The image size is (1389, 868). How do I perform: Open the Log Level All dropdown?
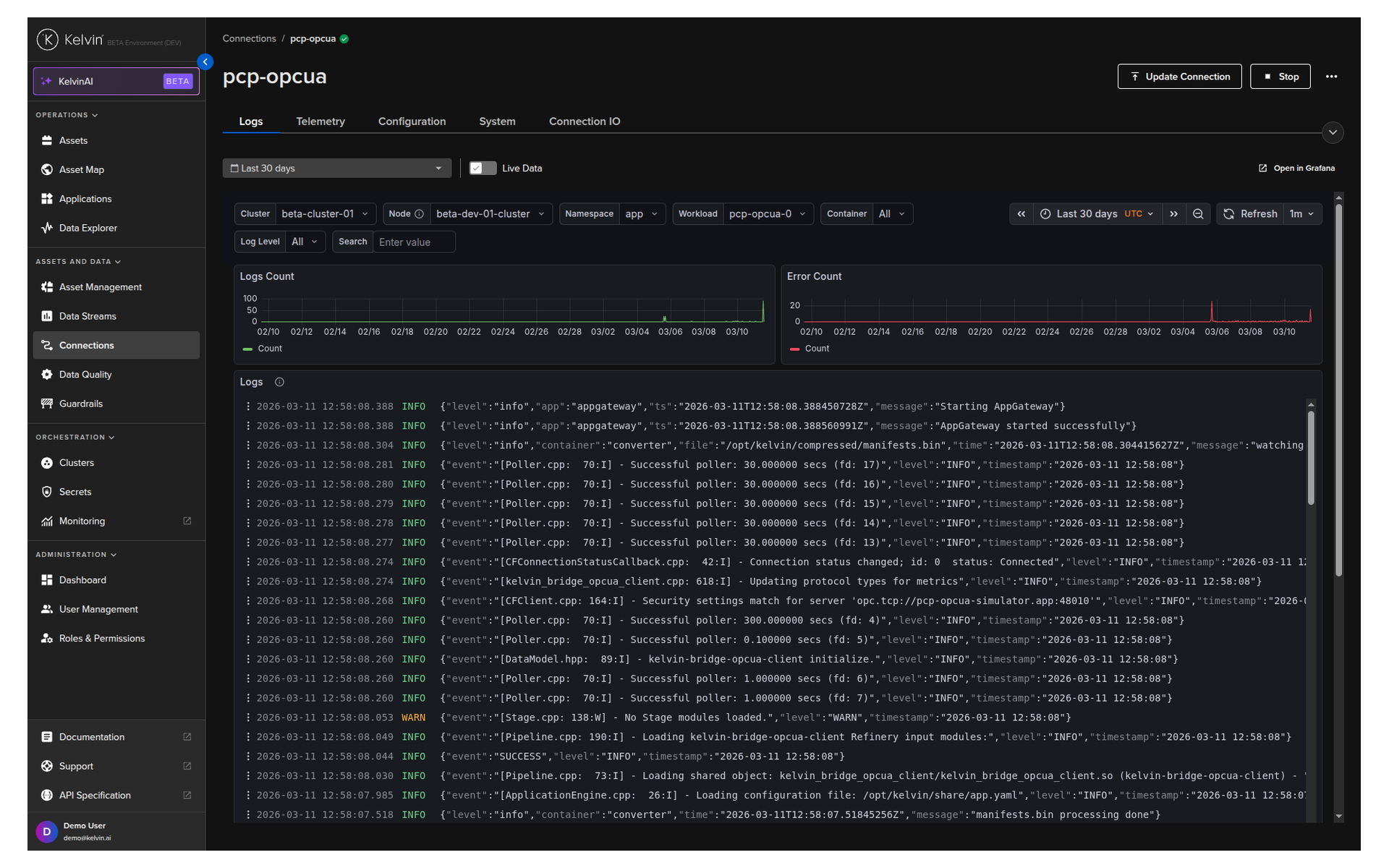coord(305,242)
